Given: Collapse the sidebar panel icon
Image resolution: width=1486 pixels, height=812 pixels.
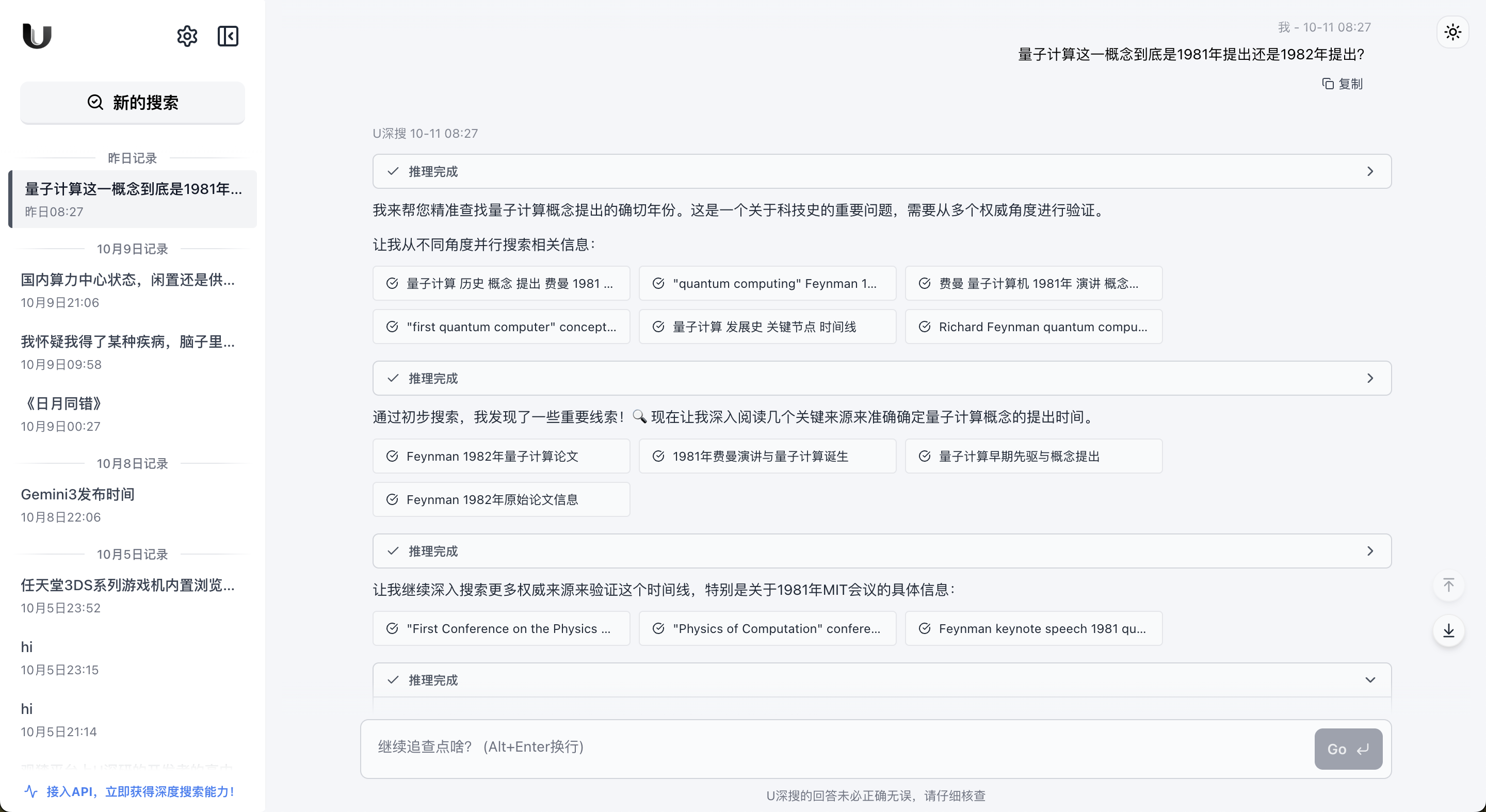Looking at the screenshot, I should tap(228, 36).
